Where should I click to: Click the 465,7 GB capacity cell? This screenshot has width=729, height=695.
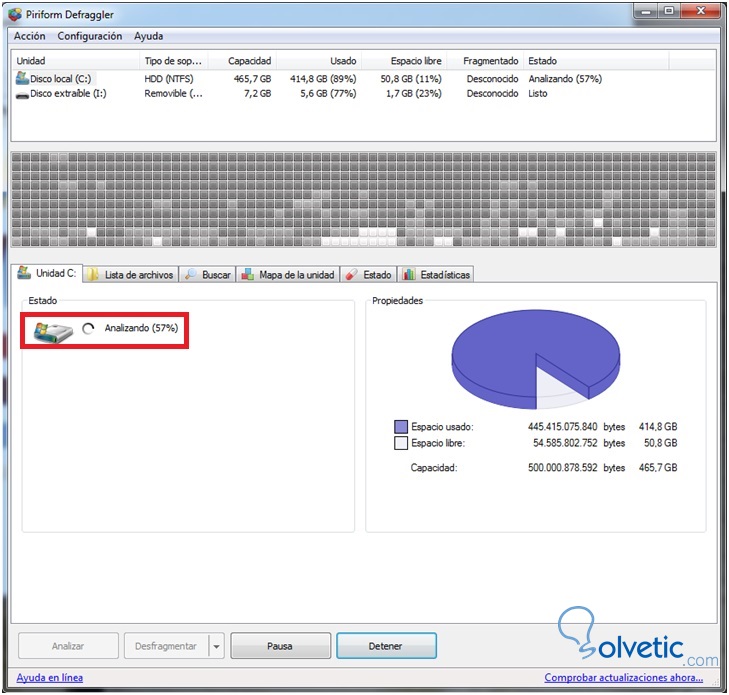[252, 79]
